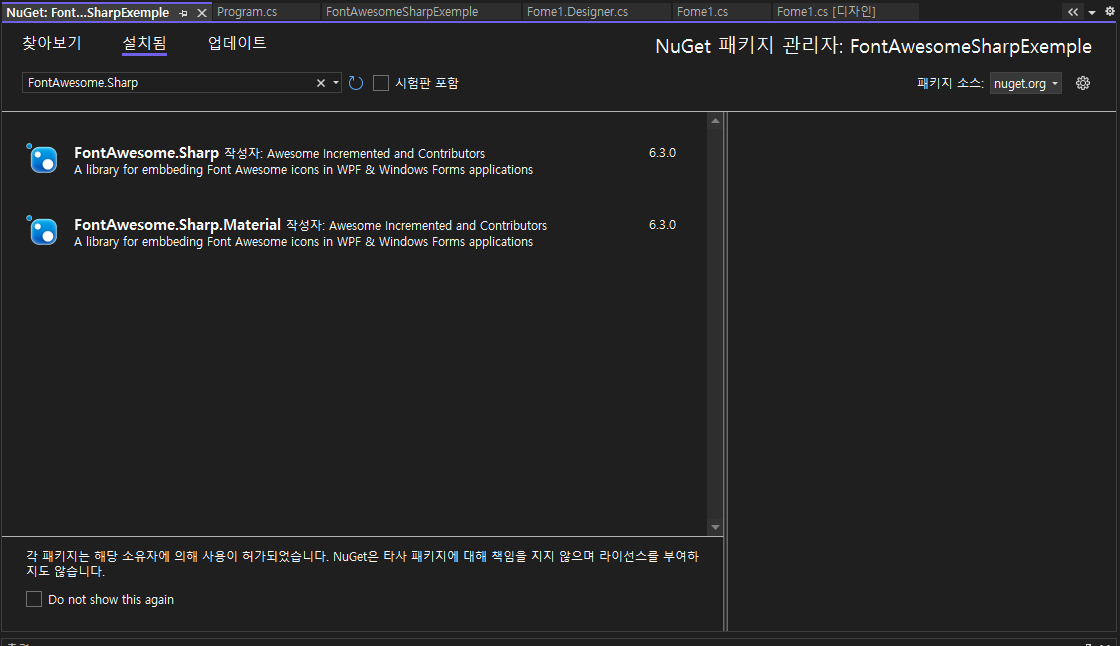Open the document list dropdown arrow
The height and width of the screenshot is (646, 1120).
point(1091,13)
